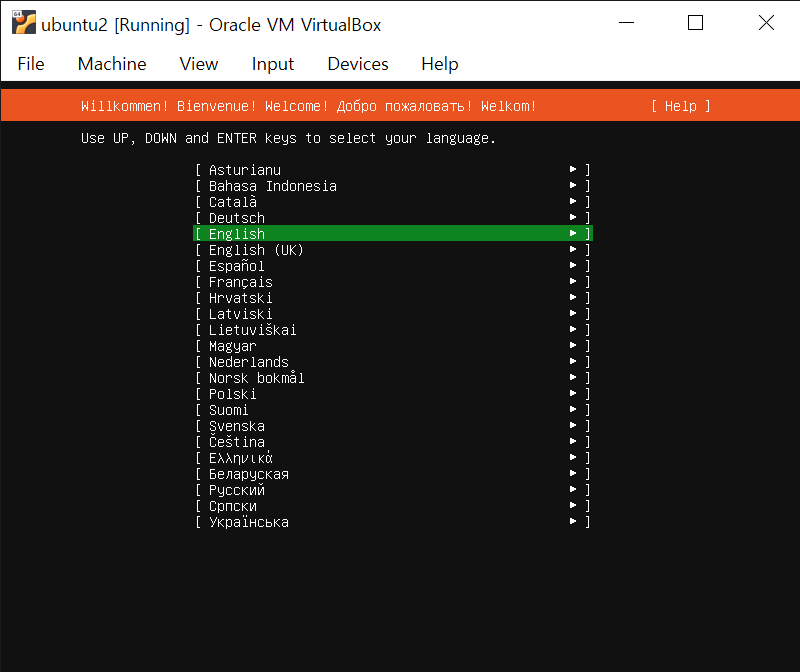800x672 pixels.
Task: Open the File menu
Action: pos(30,63)
